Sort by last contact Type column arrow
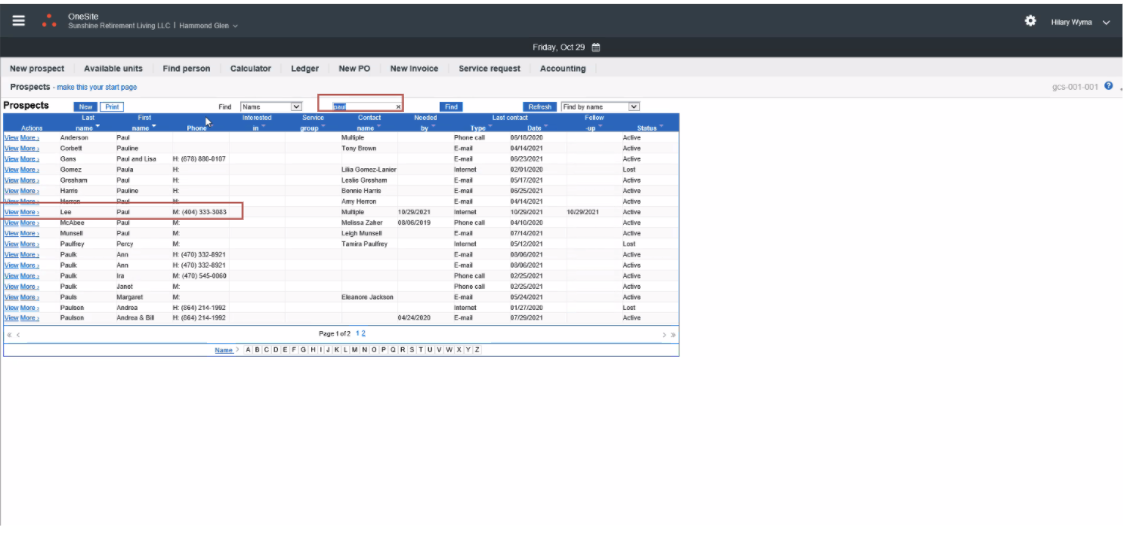The image size is (1124, 560). pyautogui.click(x=490, y=127)
